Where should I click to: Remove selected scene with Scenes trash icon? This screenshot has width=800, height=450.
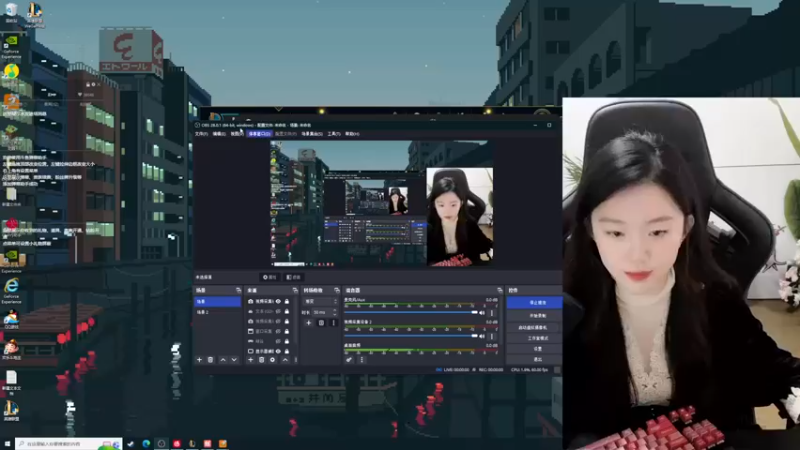click(210, 360)
